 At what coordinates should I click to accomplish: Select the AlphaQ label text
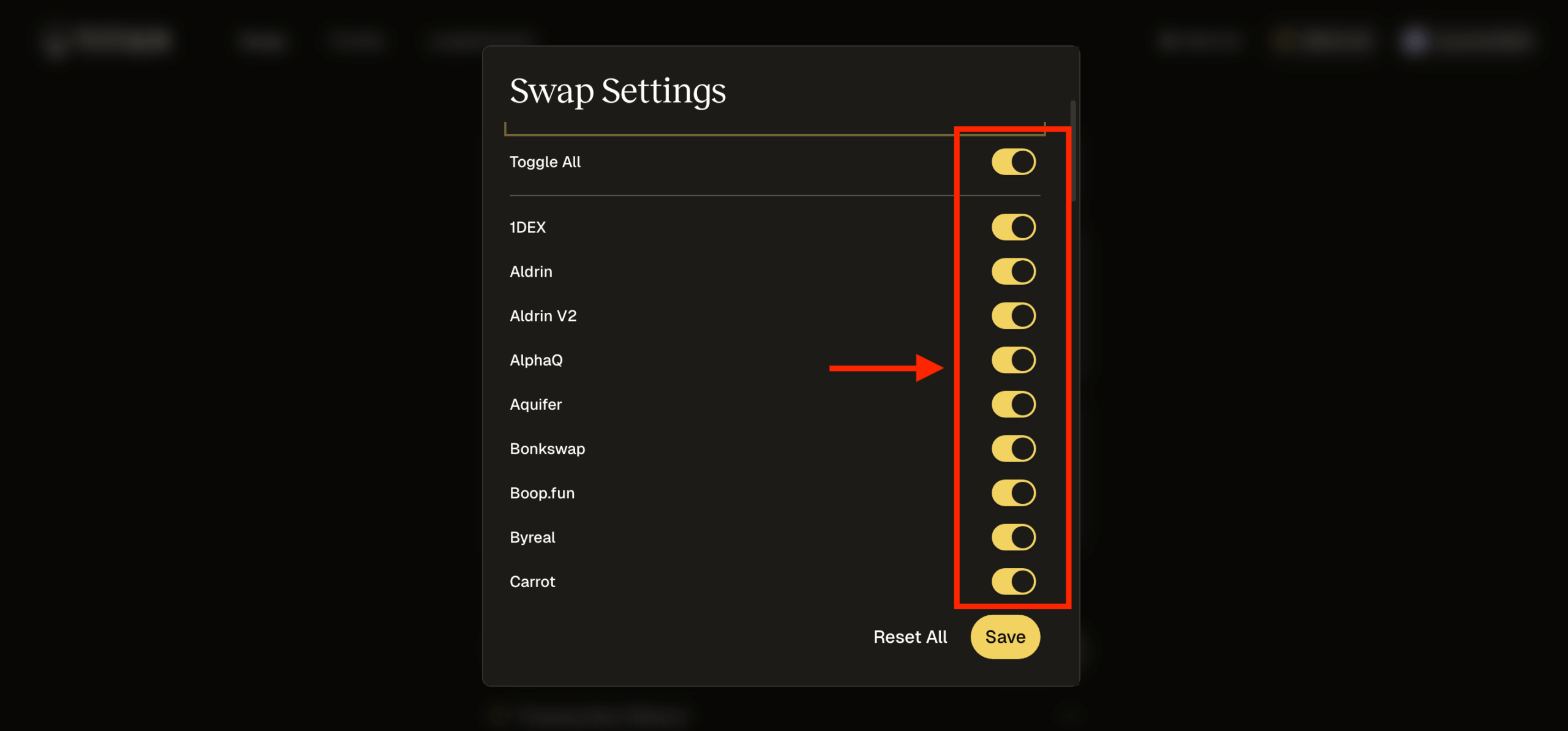point(536,360)
